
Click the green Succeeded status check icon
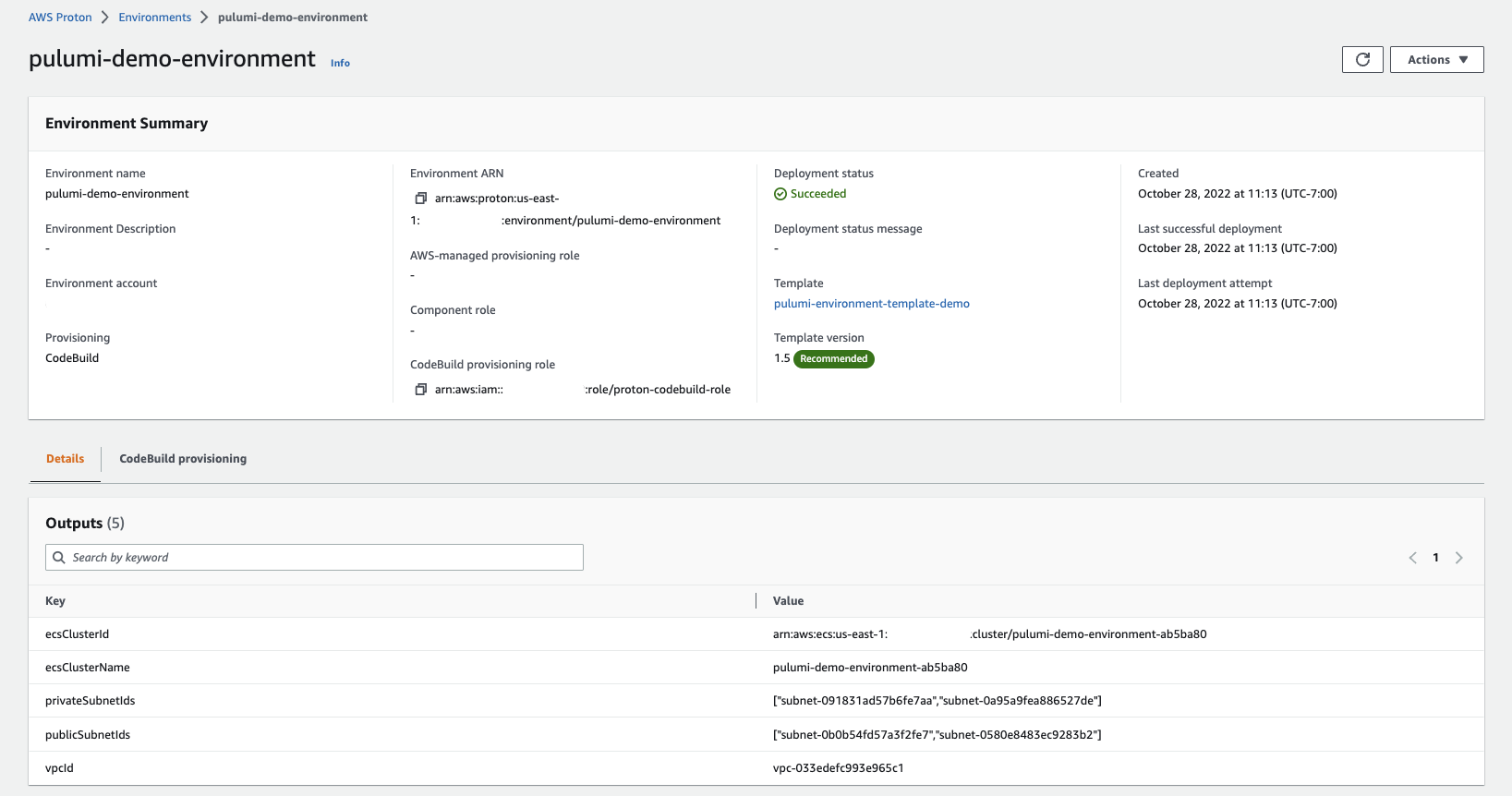pyautogui.click(x=780, y=194)
